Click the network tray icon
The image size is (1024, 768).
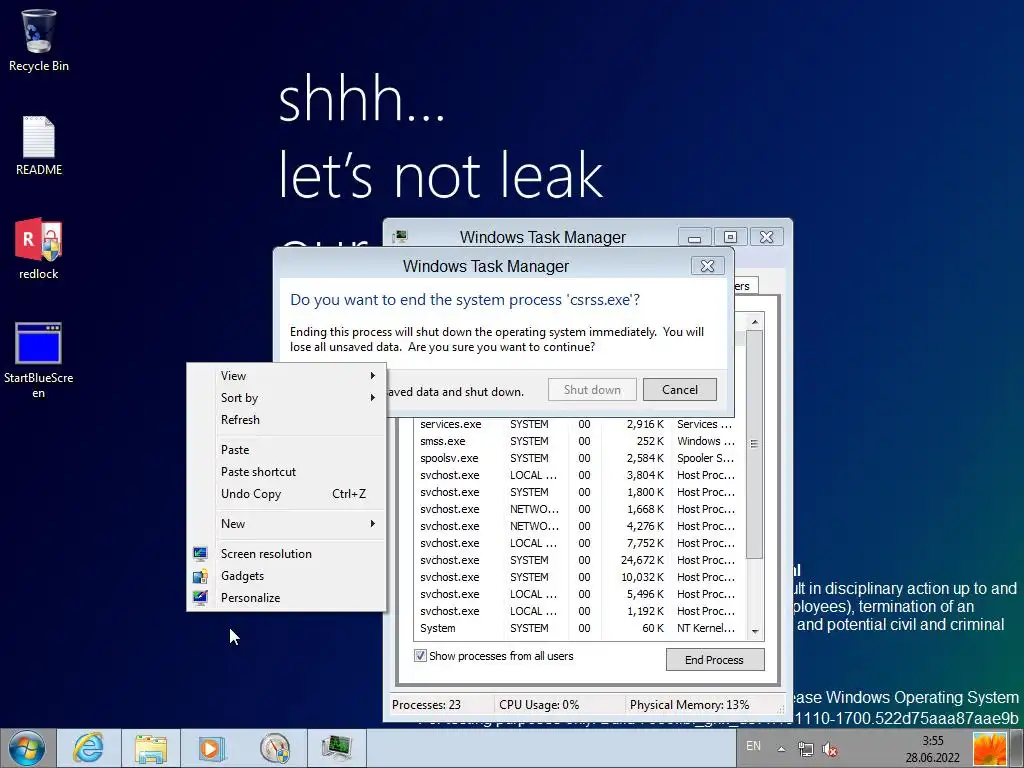point(806,749)
